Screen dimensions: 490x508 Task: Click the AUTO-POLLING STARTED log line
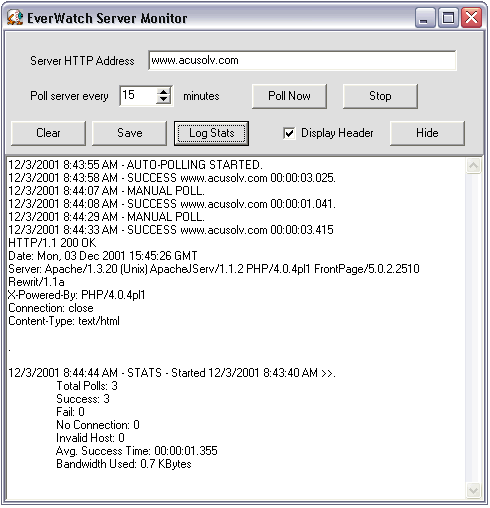tap(135, 165)
